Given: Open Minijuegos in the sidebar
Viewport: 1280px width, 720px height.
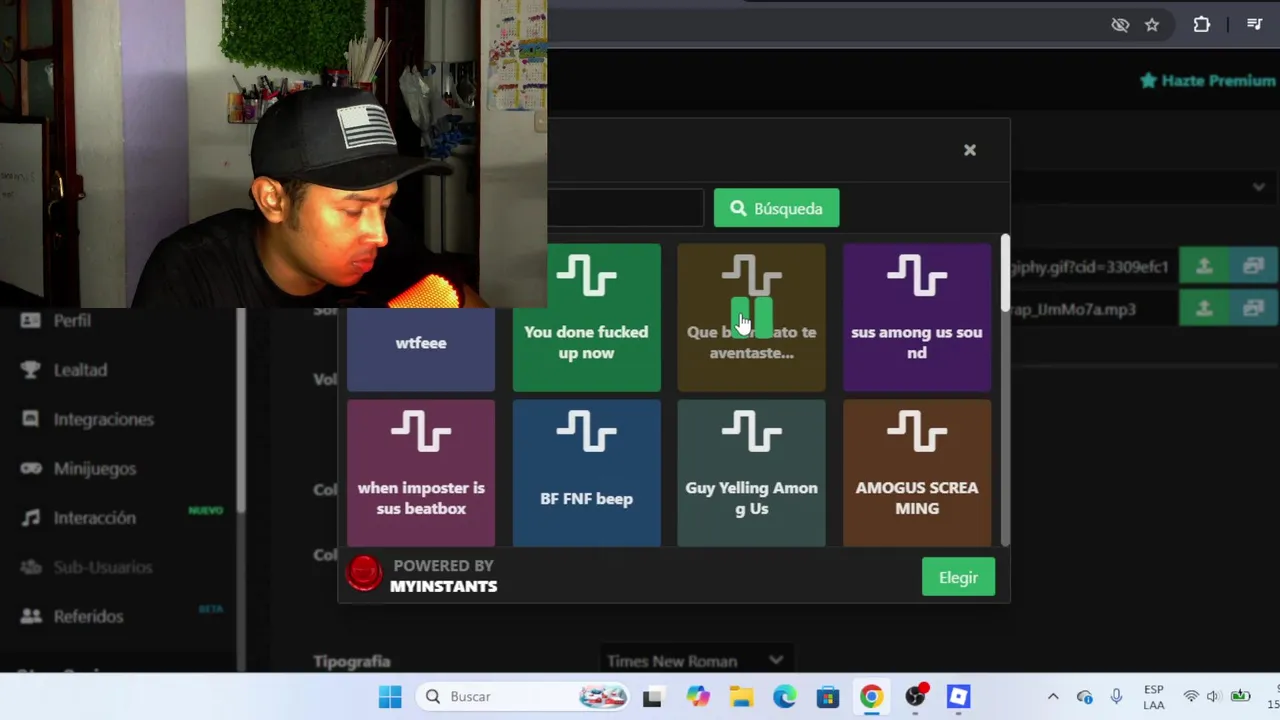Looking at the screenshot, I should pos(95,468).
